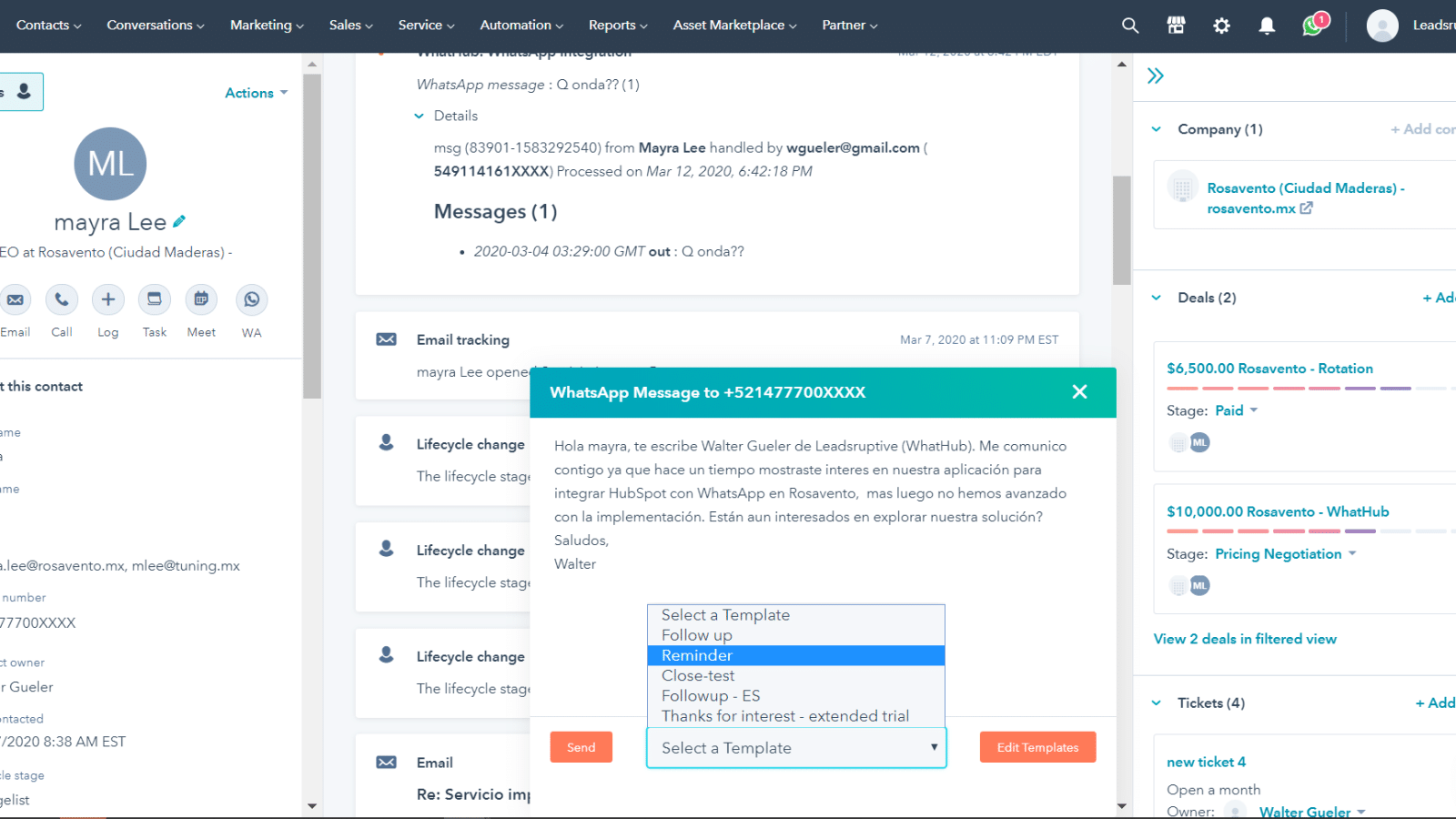Click the search magnifier in the top bar
1456x819 pixels.
coord(1129,25)
